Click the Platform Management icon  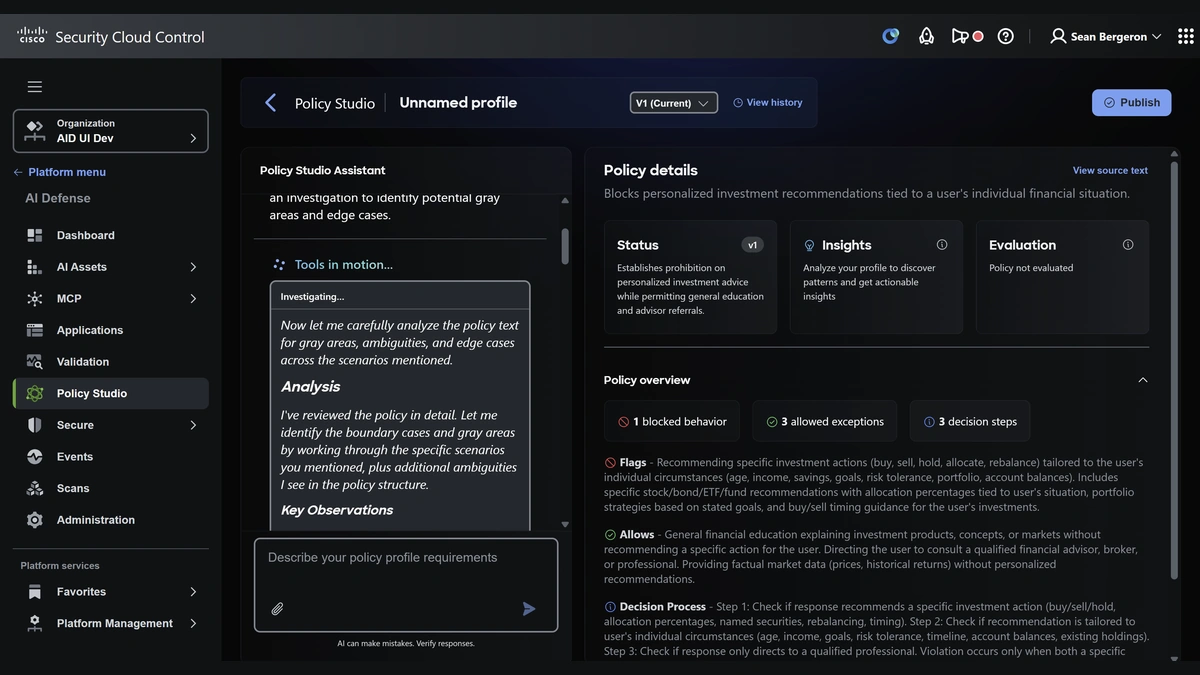(x=35, y=623)
